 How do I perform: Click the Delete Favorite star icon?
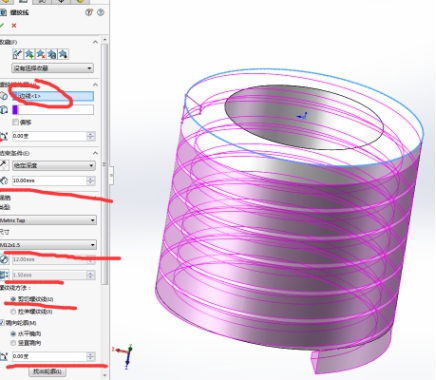click(41, 54)
